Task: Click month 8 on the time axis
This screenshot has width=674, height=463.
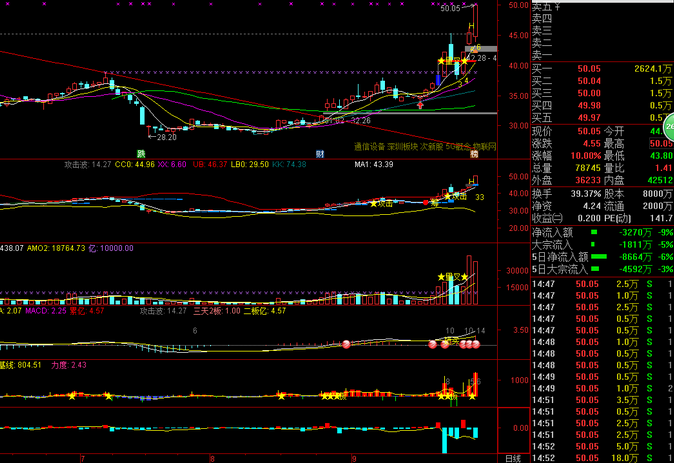Action: click(211, 459)
